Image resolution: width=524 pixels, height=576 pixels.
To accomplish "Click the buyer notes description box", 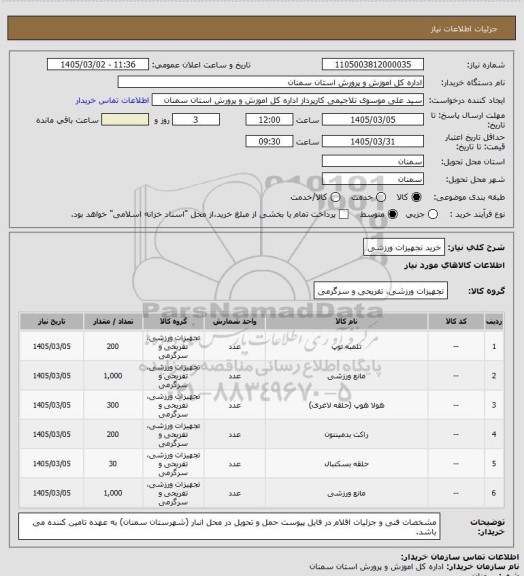I will point(229,526).
